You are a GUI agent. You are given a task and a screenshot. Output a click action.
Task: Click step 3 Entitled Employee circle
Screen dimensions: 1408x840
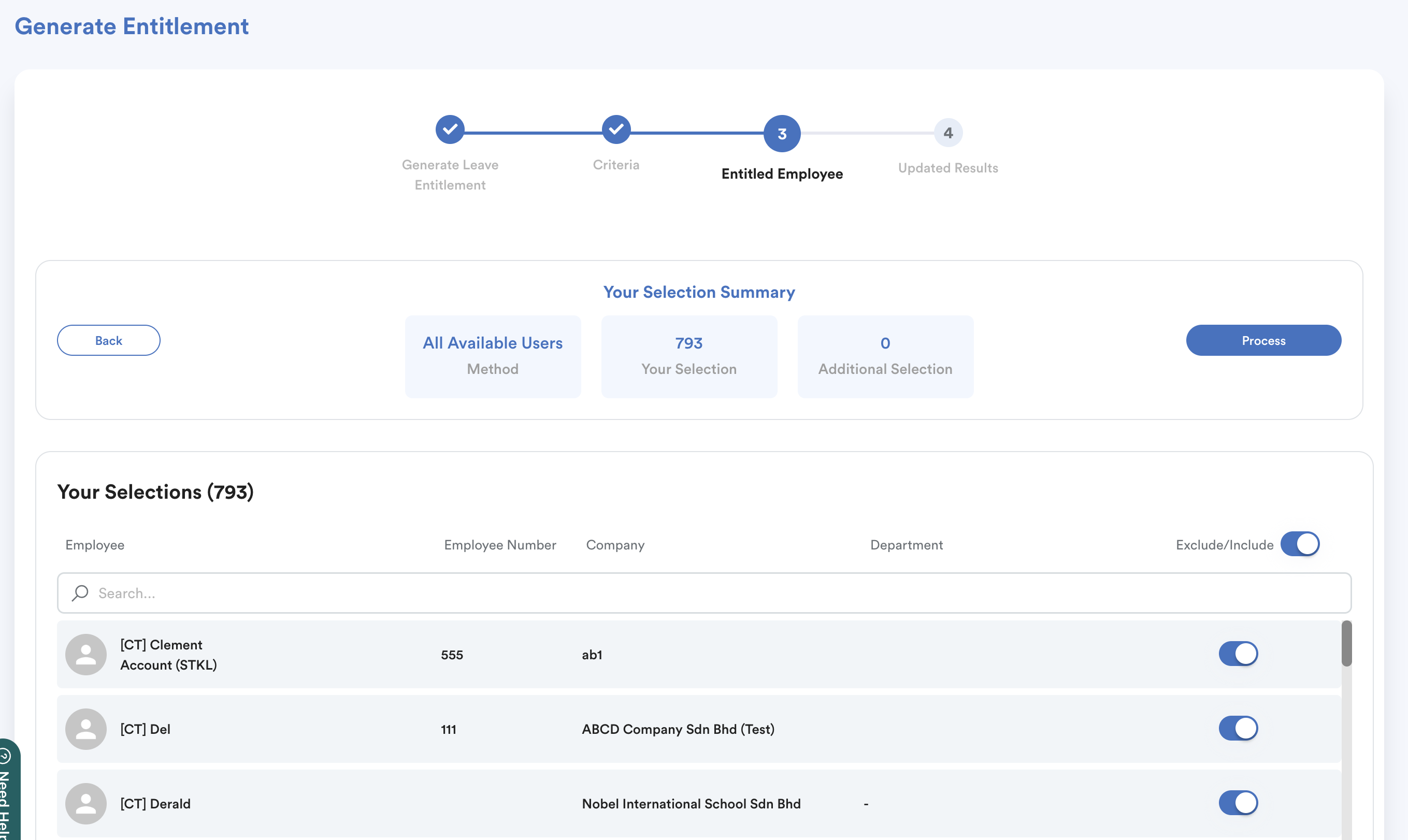pyautogui.click(x=781, y=134)
